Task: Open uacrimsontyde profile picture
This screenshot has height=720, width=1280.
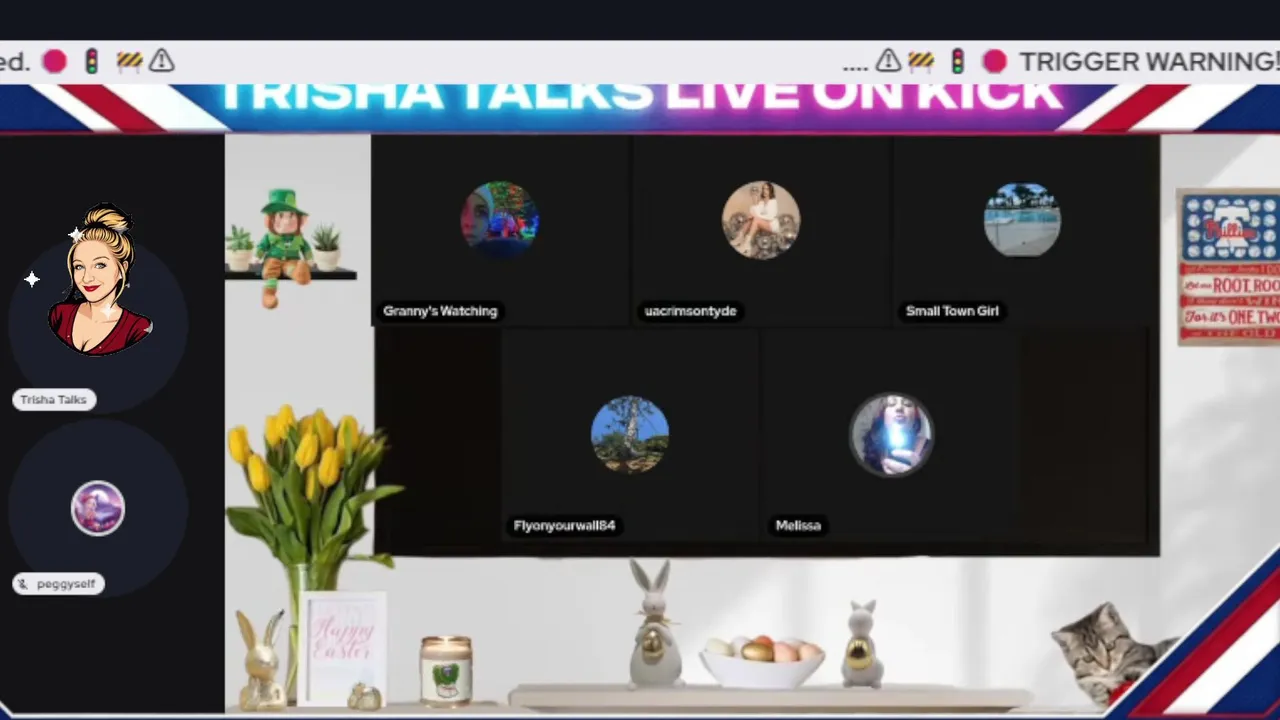Action: tap(760, 220)
